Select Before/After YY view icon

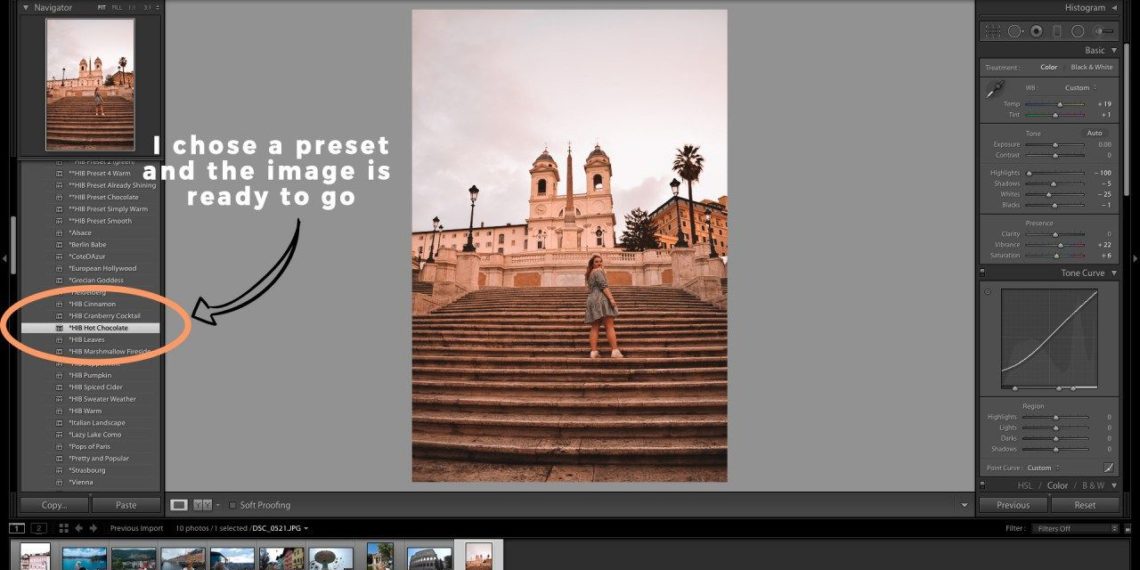pyautogui.click(x=202, y=505)
